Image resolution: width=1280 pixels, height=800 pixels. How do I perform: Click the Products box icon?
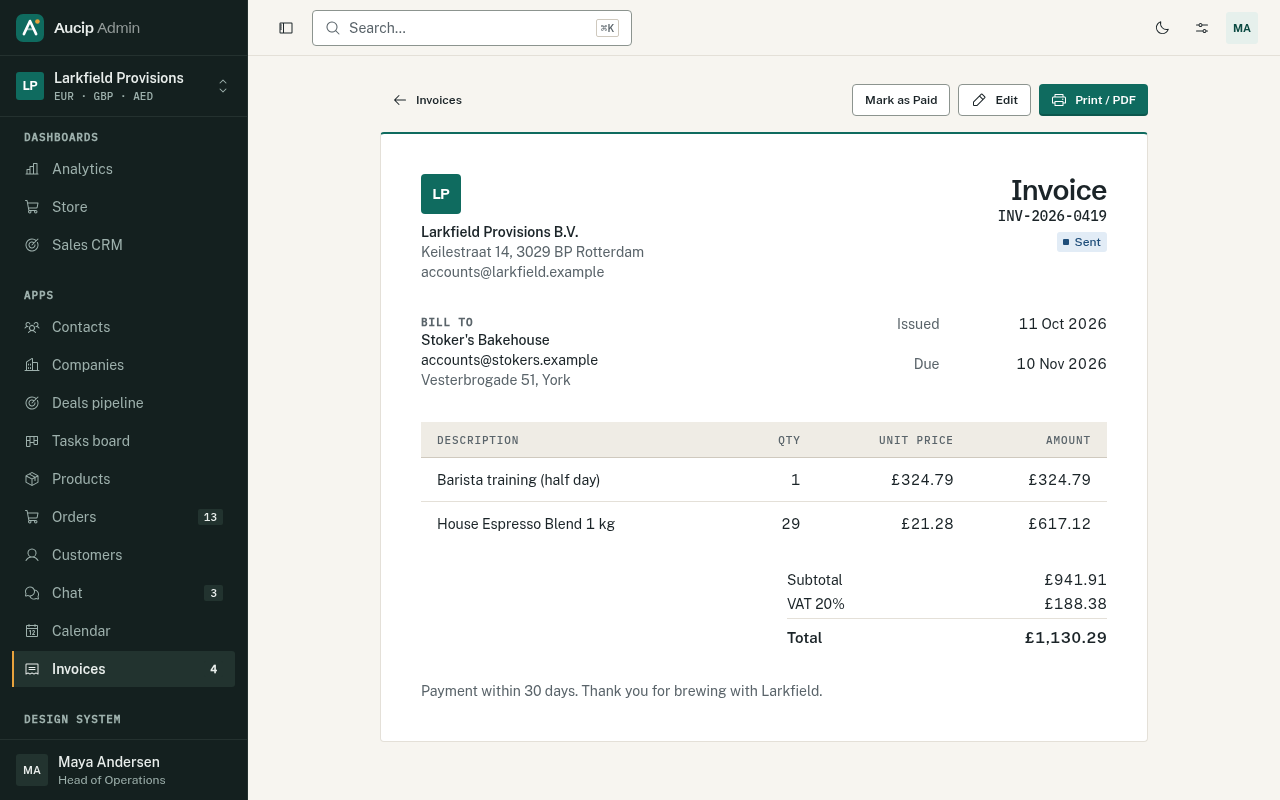coord(32,479)
